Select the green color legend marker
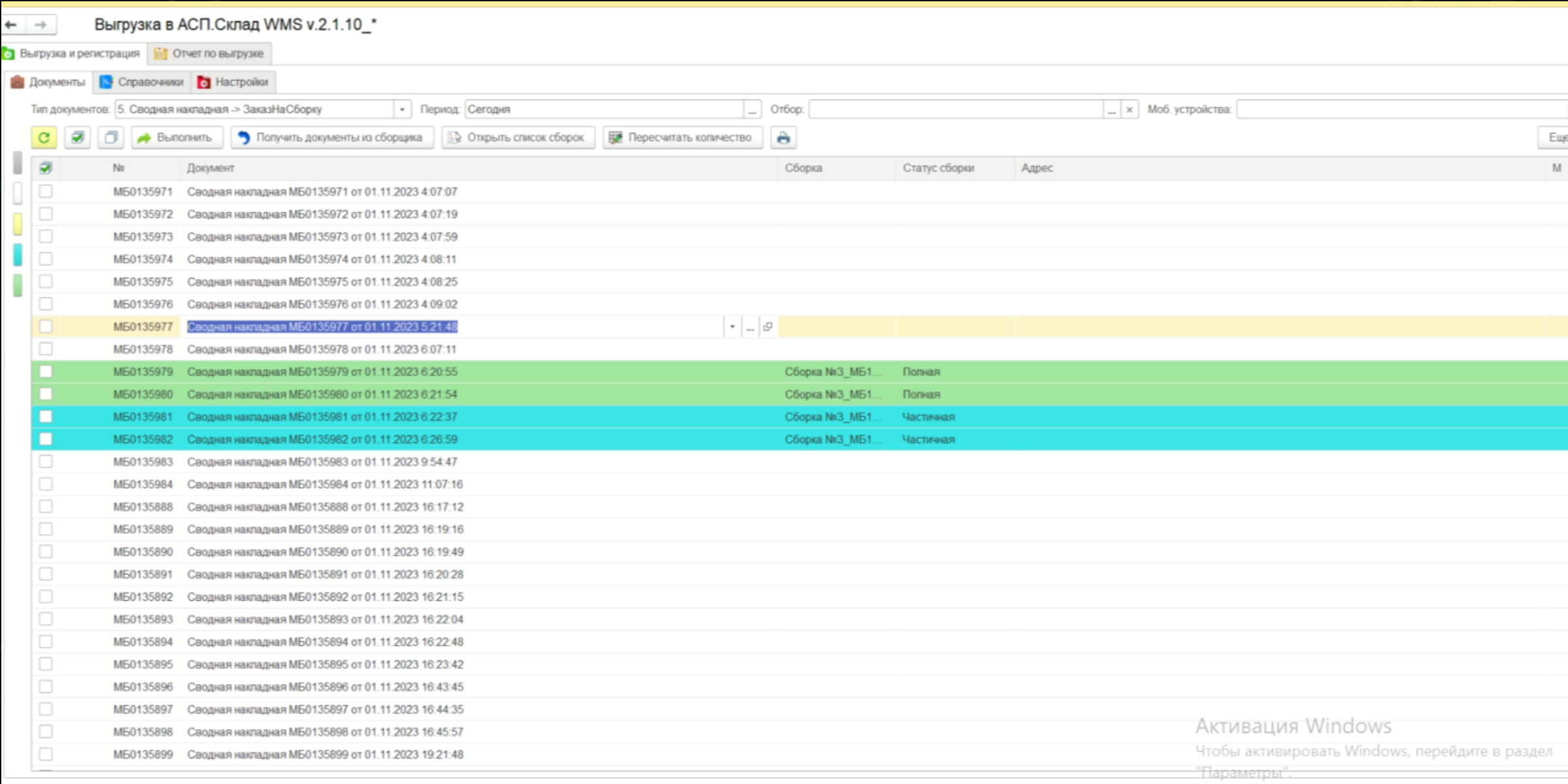Image resolution: width=1568 pixels, height=784 pixels. (x=18, y=286)
